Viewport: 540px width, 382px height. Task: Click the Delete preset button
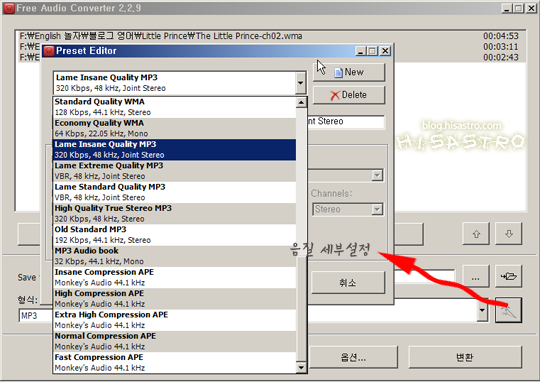tap(349, 95)
